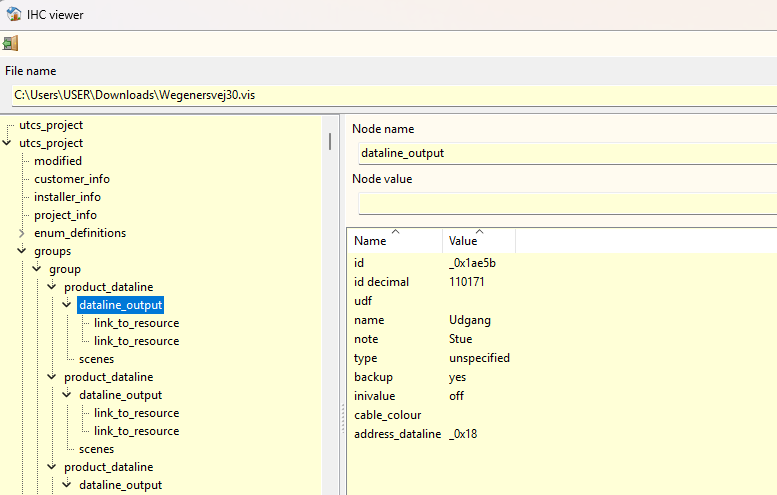Screen dimensions: 777x495
Task: Expand the enum_definitions node
Action: click(x=22, y=233)
